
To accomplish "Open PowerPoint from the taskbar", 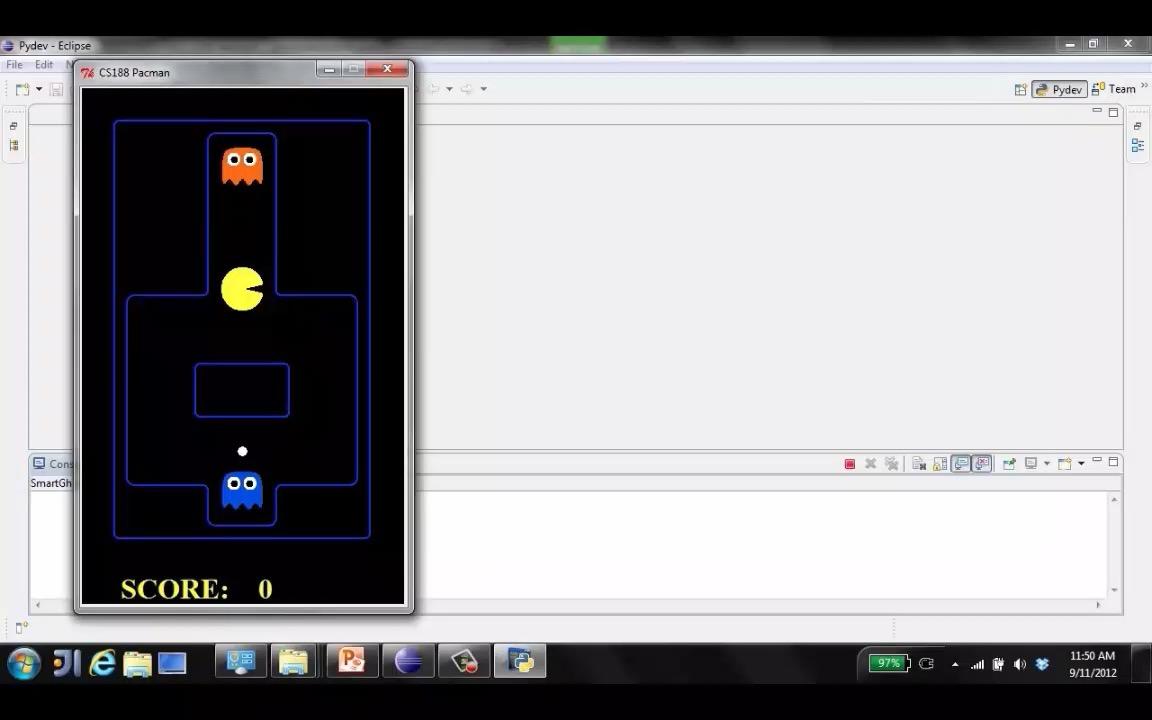I will point(352,662).
